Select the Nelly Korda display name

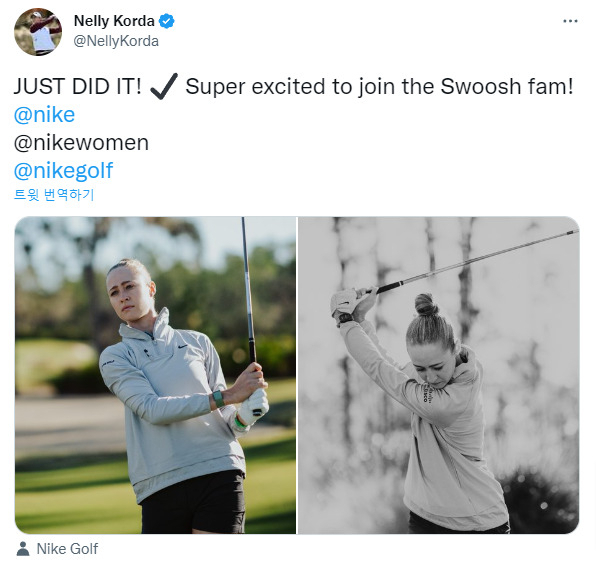[114, 21]
